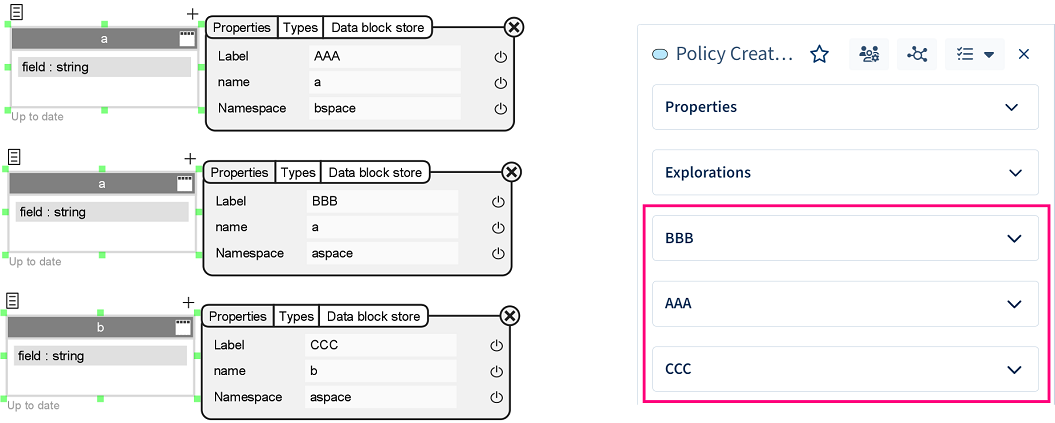Screen dimensions: 1055x423
Task: Open the checklist dropdown in Policy panel header
Action: (975, 54)
